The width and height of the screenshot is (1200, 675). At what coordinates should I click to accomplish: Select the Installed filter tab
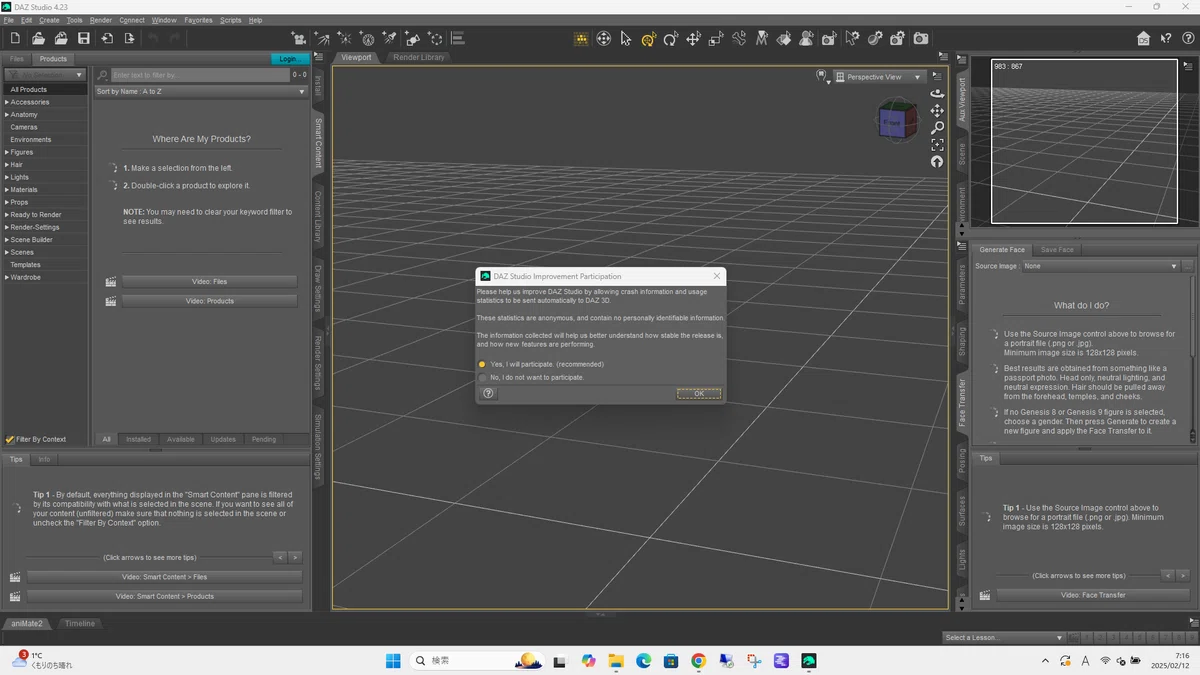(x=139, y=439)
